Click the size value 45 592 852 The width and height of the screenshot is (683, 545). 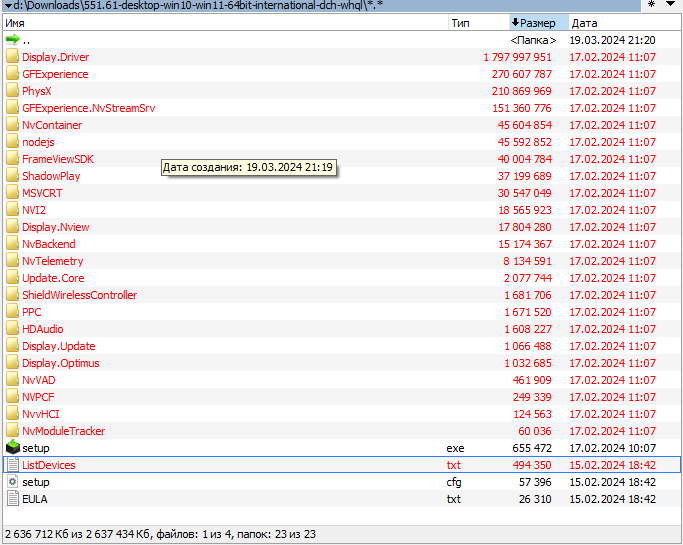[x=525, y=142]
